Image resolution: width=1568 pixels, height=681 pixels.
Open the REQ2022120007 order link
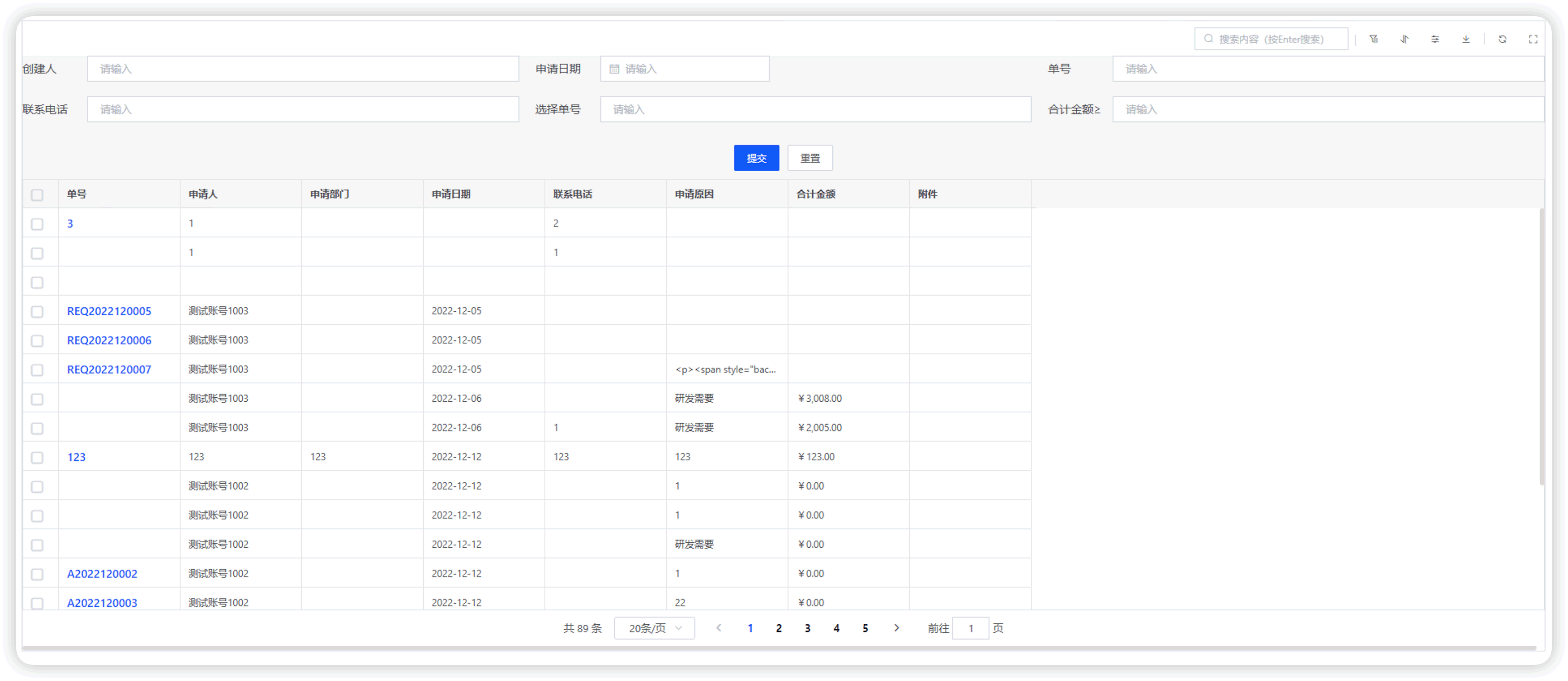[x=109, y=369]
